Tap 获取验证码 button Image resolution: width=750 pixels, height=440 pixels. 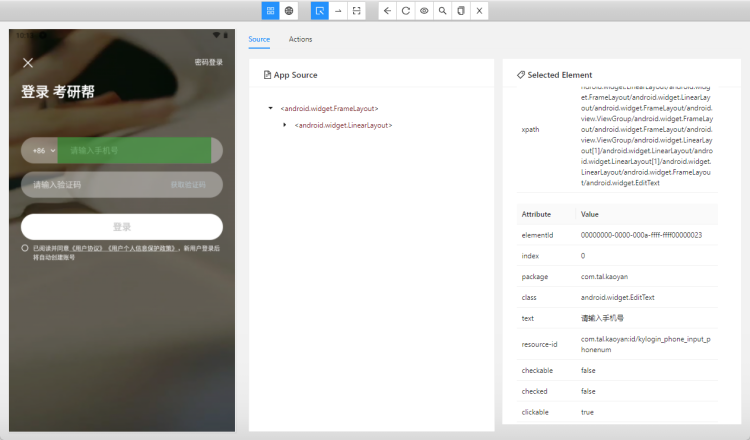coord(188,185)
